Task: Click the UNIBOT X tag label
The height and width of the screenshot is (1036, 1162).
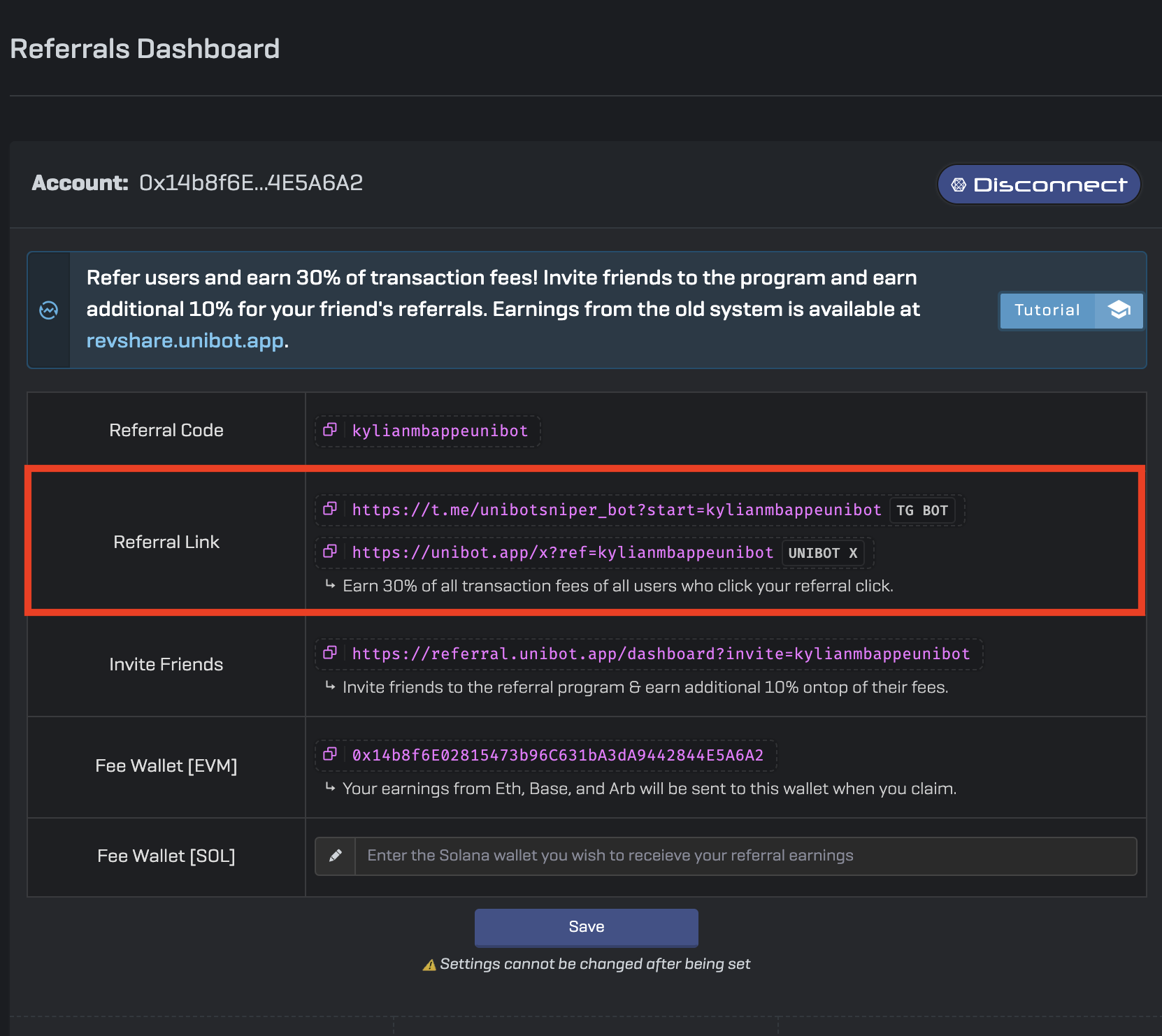Action: (822, 553)
